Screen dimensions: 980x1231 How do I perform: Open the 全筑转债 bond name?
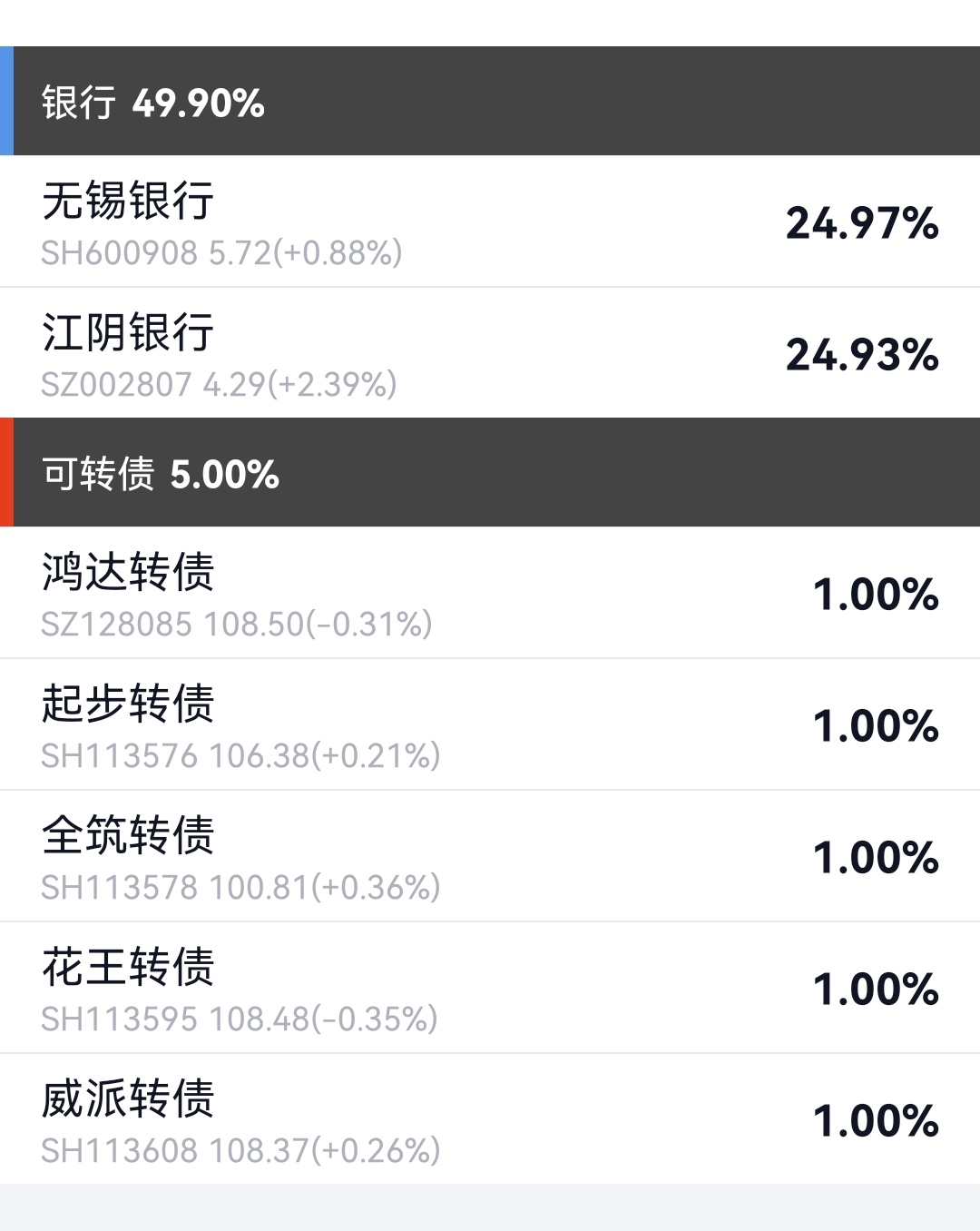point(128,835)
